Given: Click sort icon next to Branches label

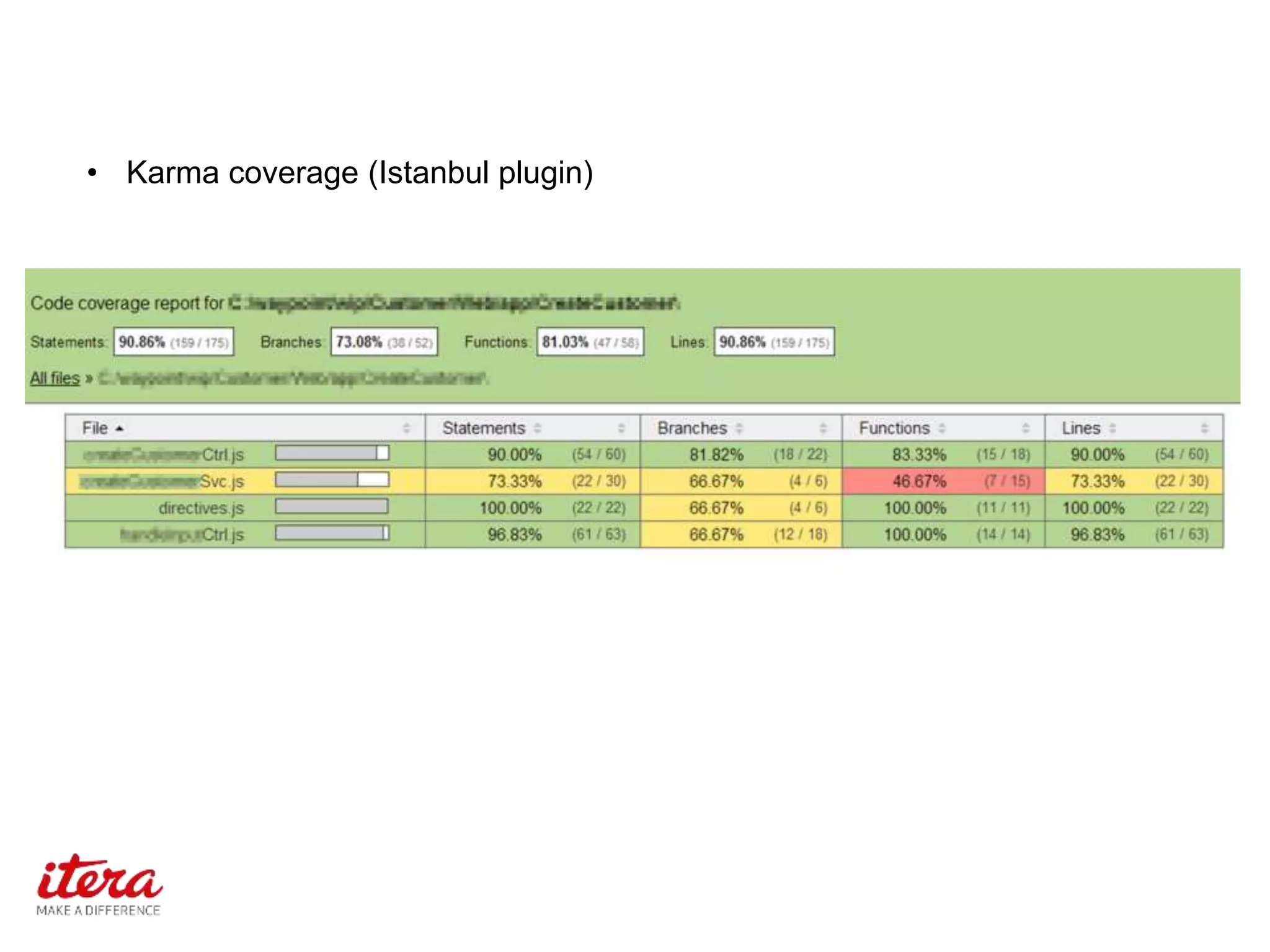Looking at the screenshot, I should pos(739,428).
